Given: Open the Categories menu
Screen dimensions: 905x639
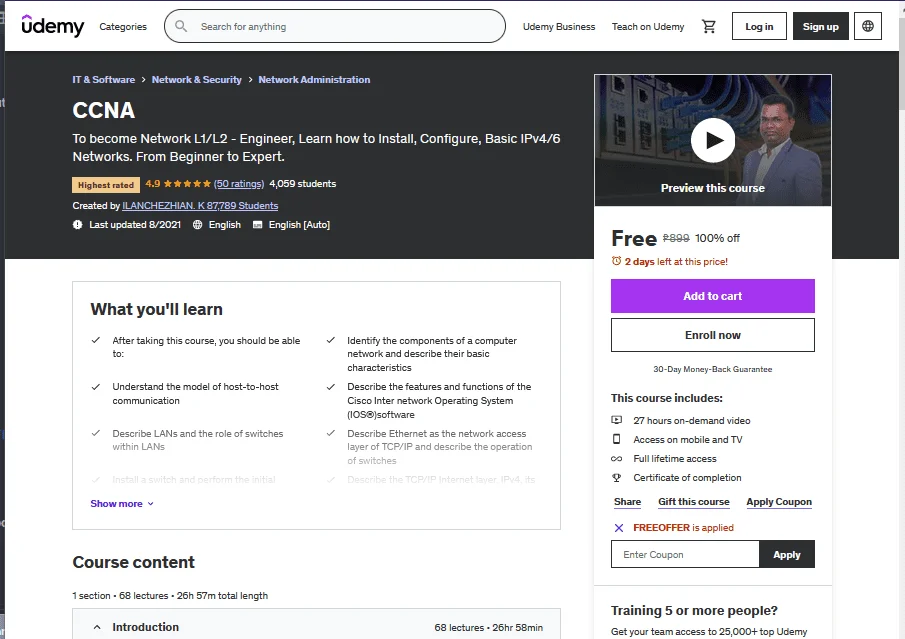Looking at the screenshot, I should (123, 27).
